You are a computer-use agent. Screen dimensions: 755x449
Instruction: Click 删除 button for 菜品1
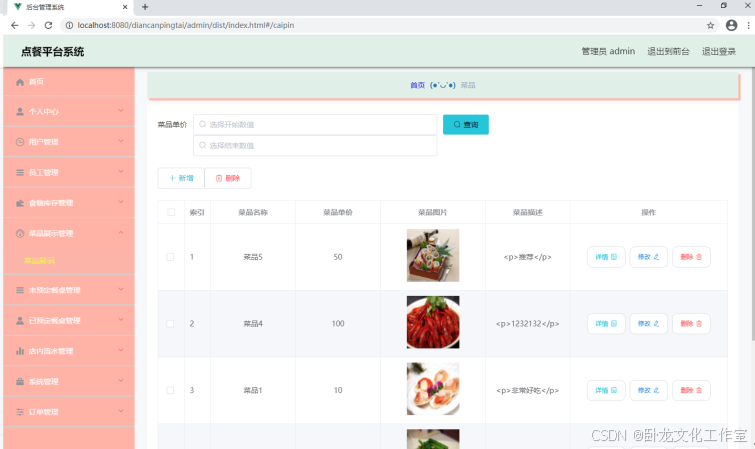(691, 390)
